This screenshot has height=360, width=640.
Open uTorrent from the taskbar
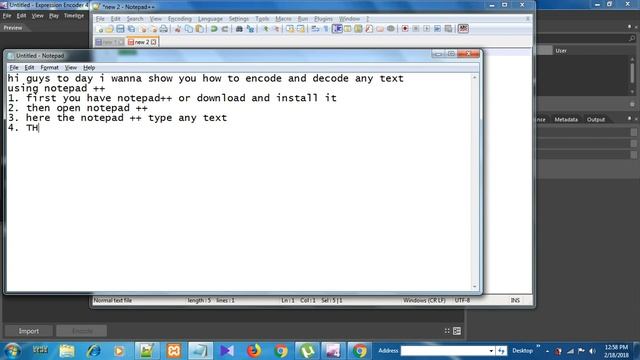coord(307,351)
